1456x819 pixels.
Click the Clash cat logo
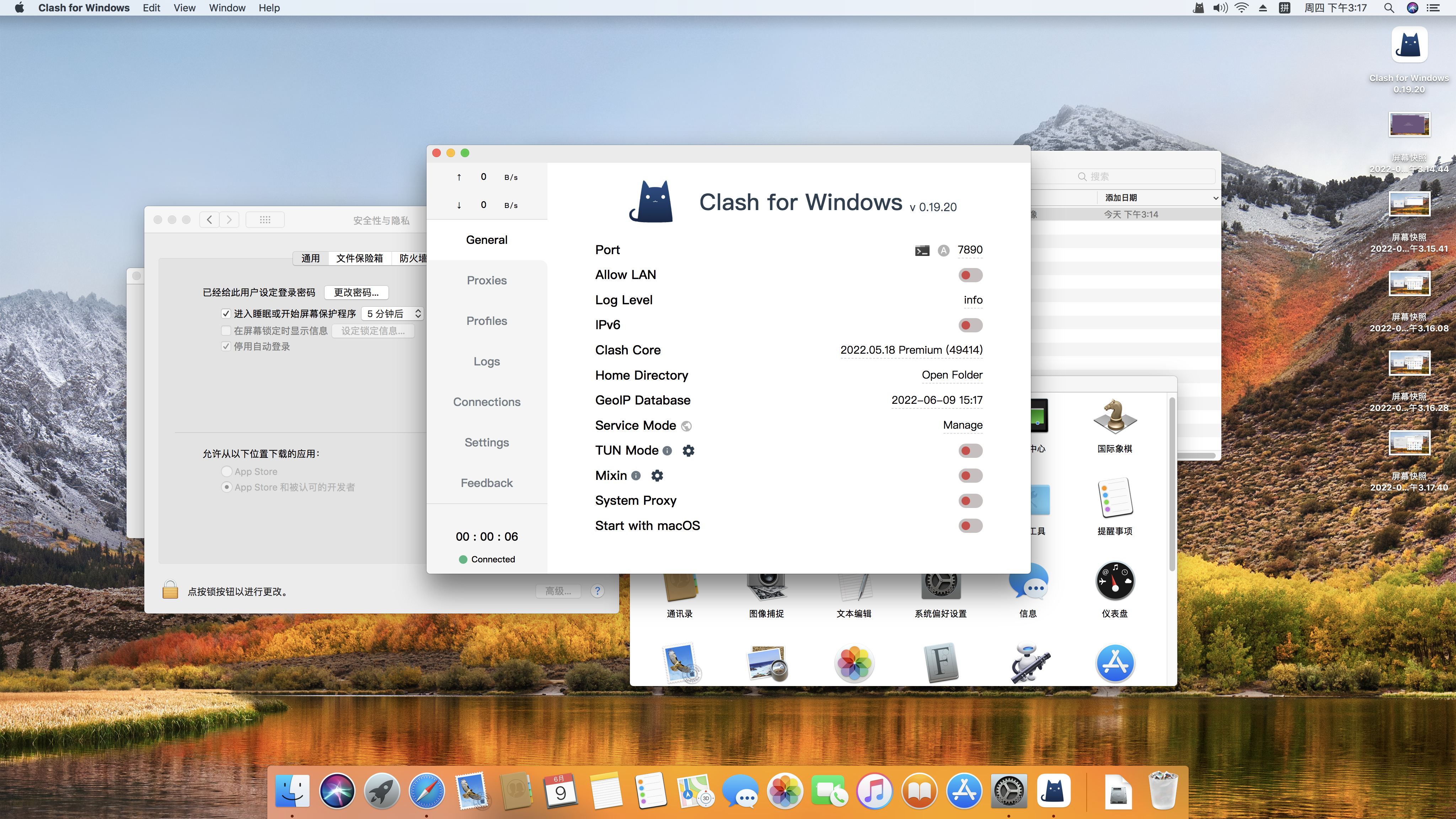[651, 201]
